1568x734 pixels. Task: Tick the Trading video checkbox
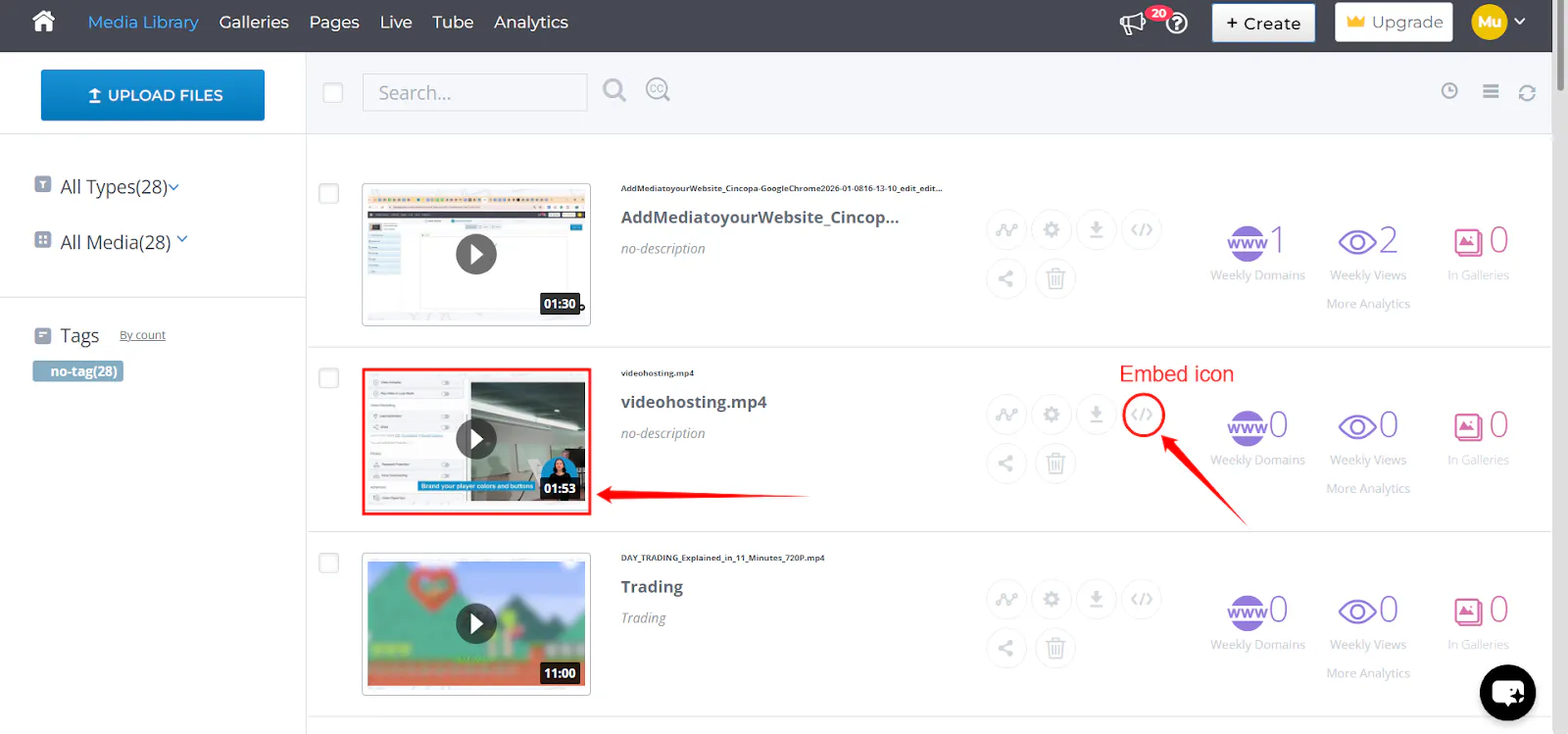pyautogui.click(x=329, y=563)
